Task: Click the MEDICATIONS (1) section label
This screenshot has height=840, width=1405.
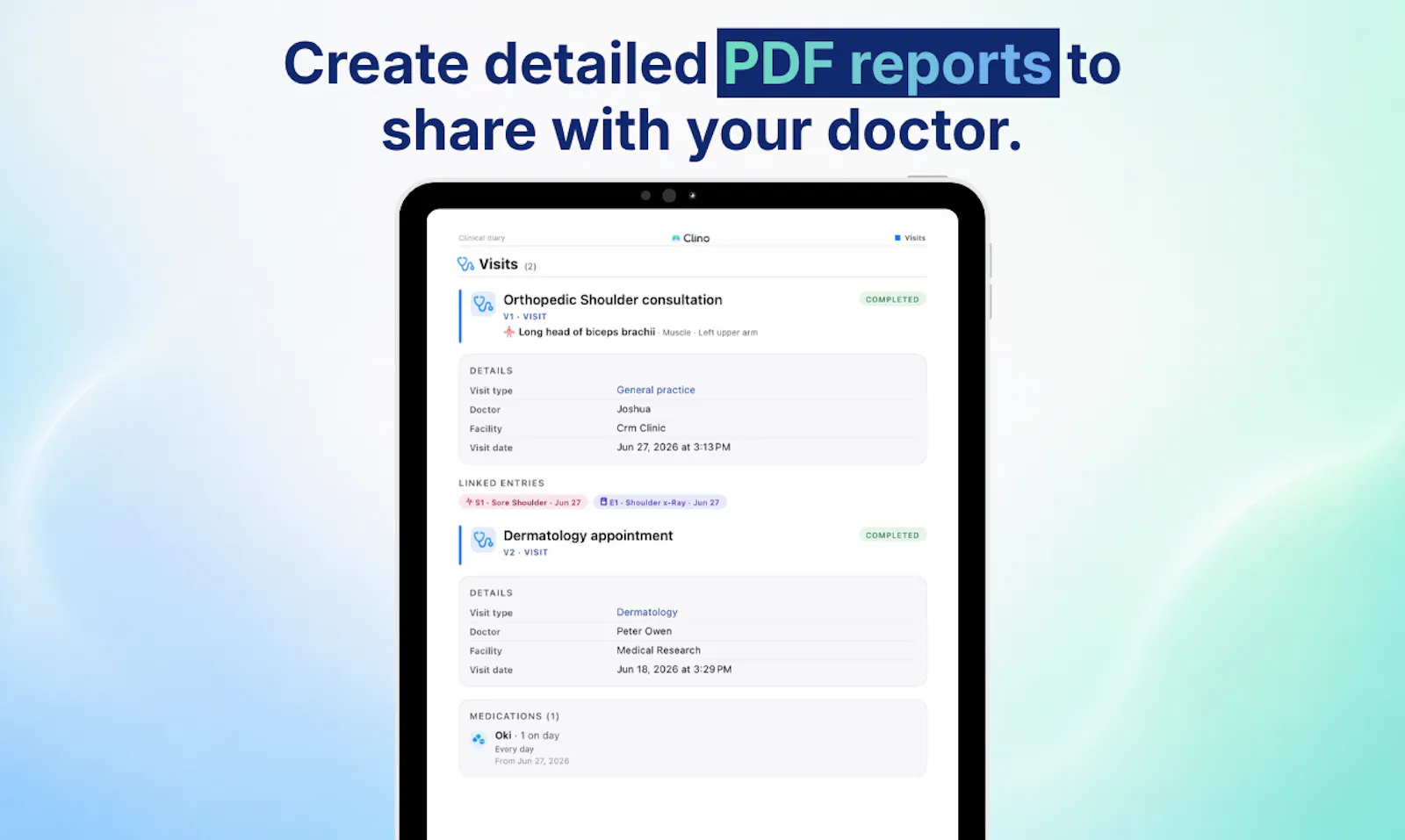Action: tap(514, 716)
